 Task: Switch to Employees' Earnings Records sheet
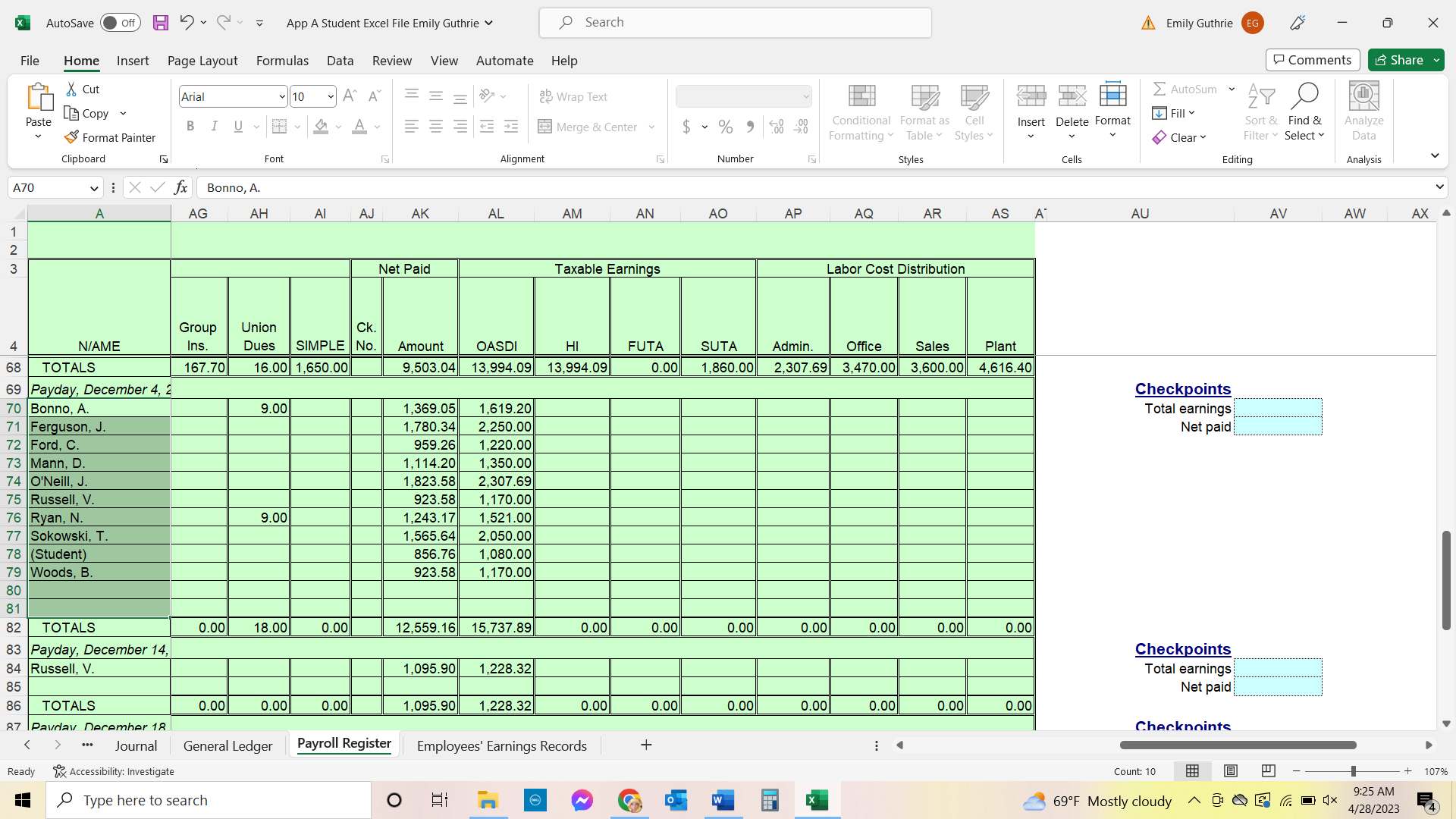501,746
